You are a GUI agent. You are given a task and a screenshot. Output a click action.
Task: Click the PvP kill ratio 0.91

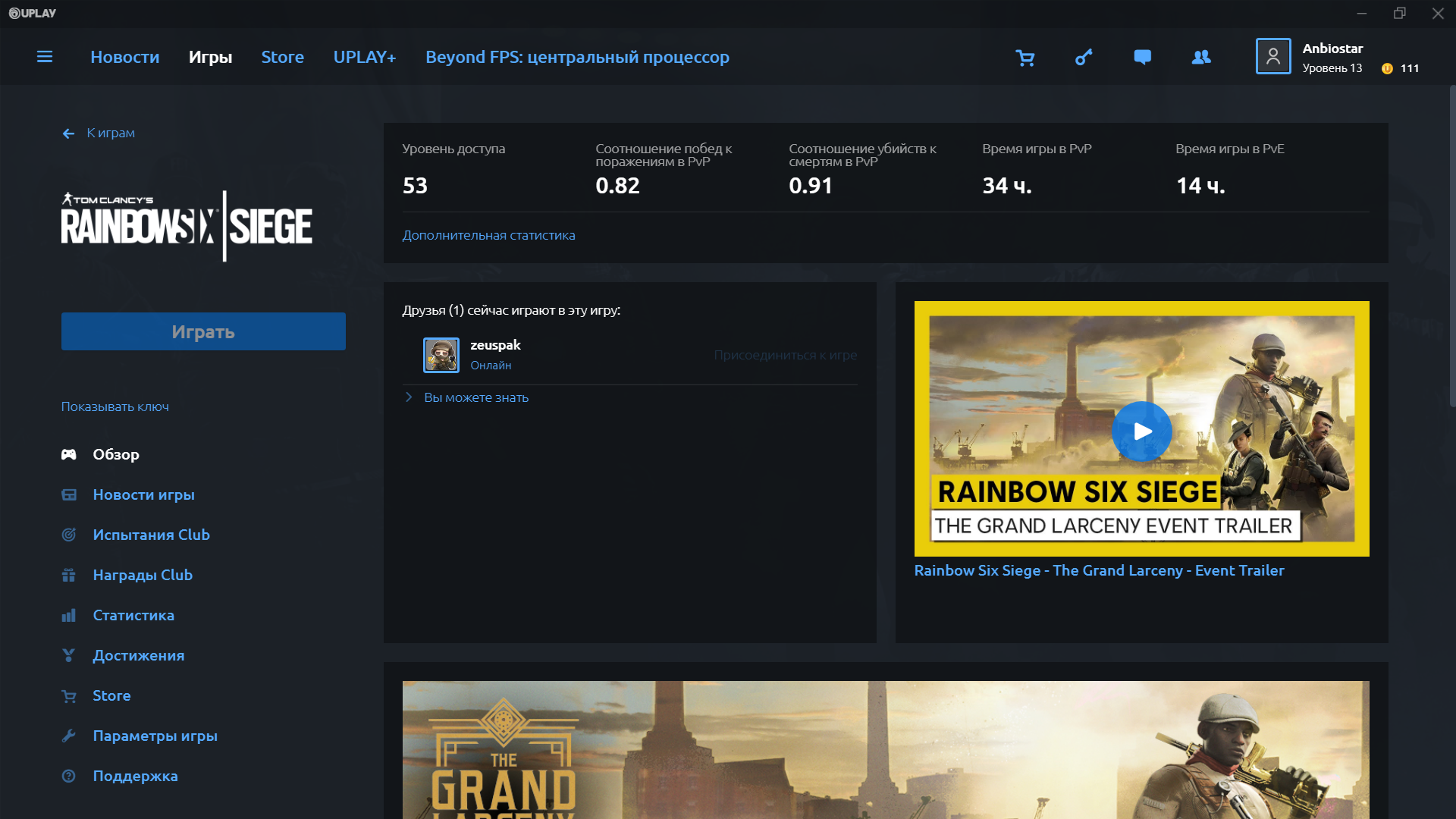click(811, 186)
